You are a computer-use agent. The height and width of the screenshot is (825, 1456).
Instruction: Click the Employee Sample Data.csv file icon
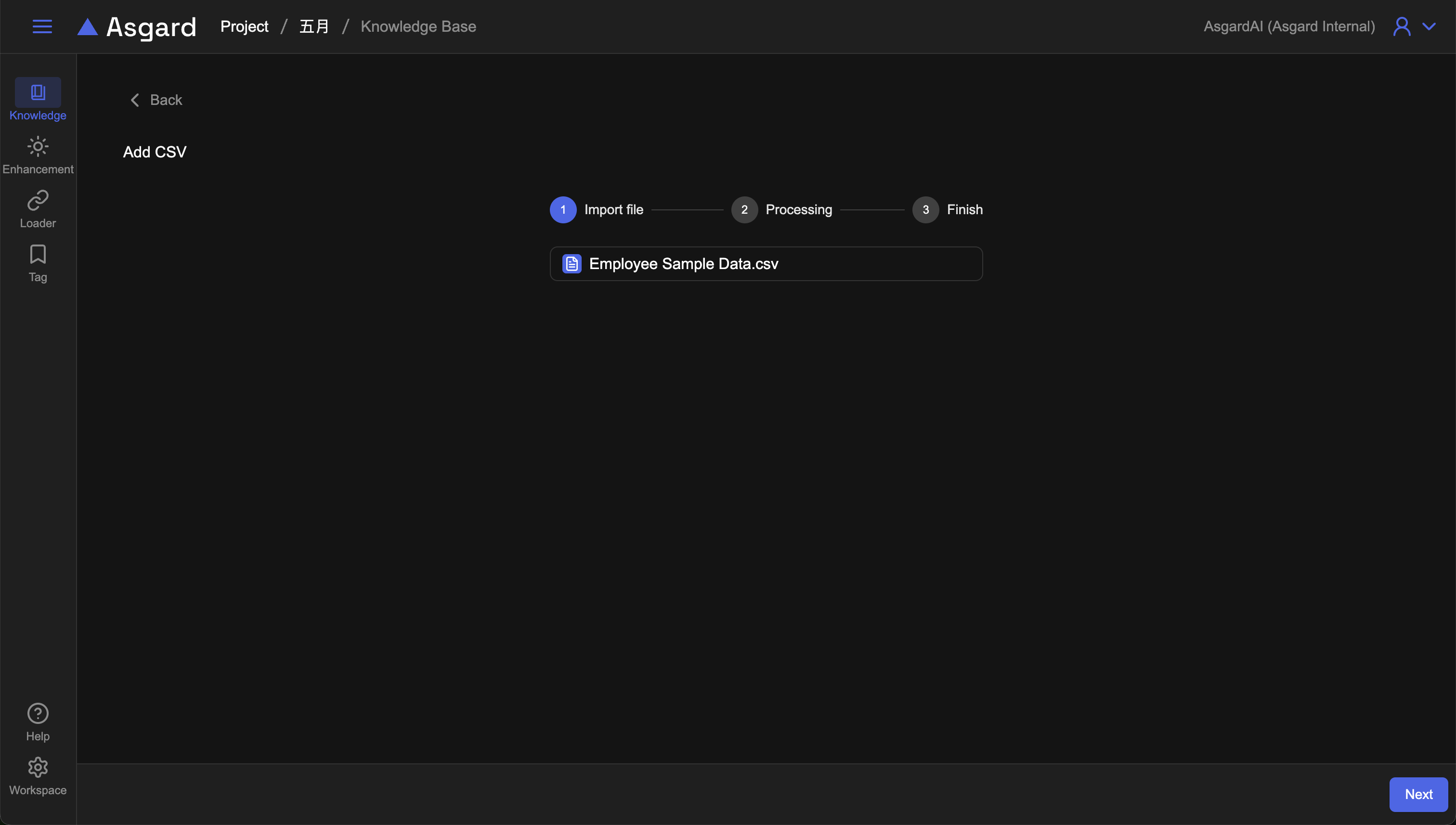pyautogui.click(x=572, y=263)
